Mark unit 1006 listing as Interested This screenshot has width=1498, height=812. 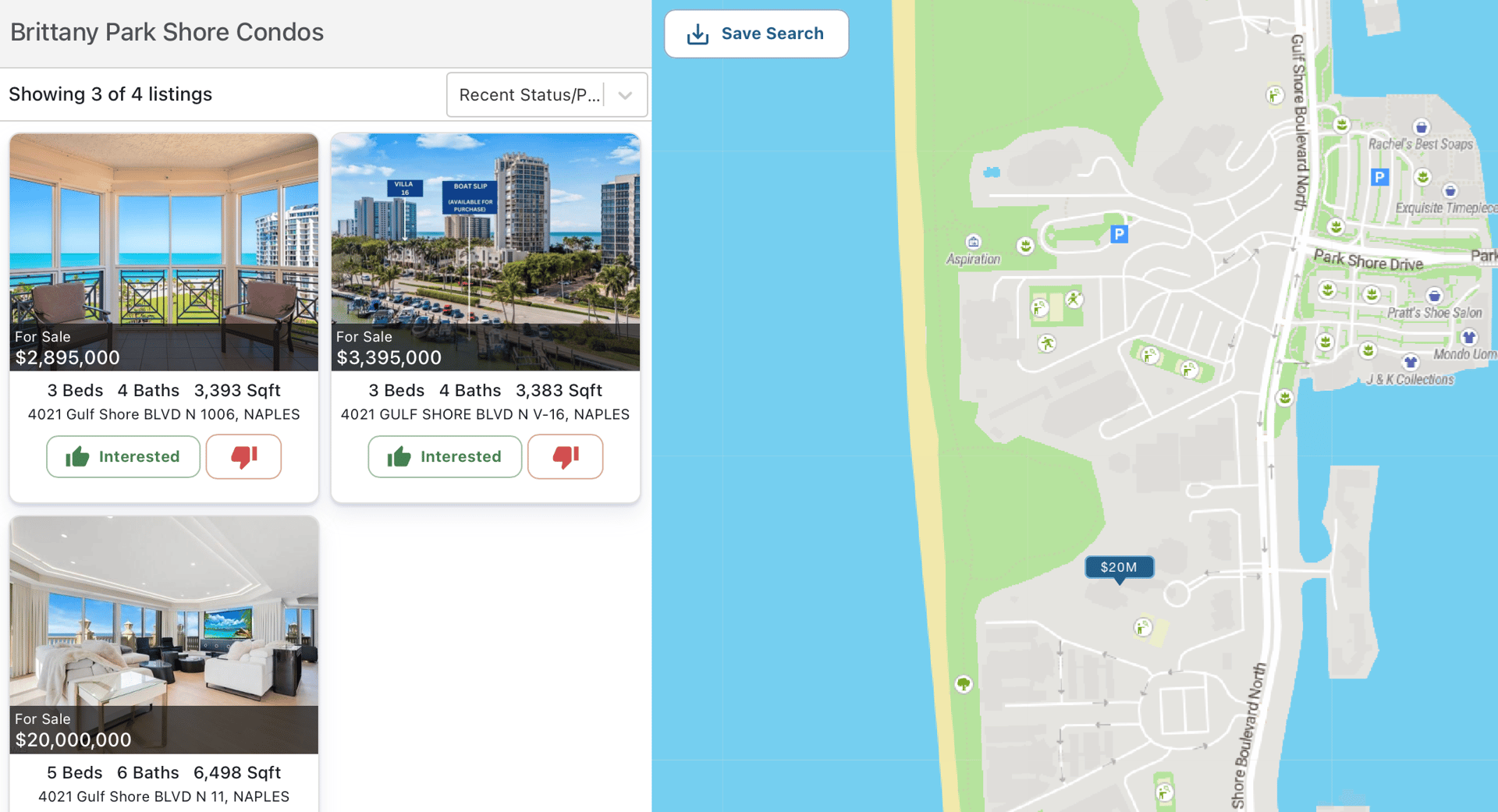point(123,456)
